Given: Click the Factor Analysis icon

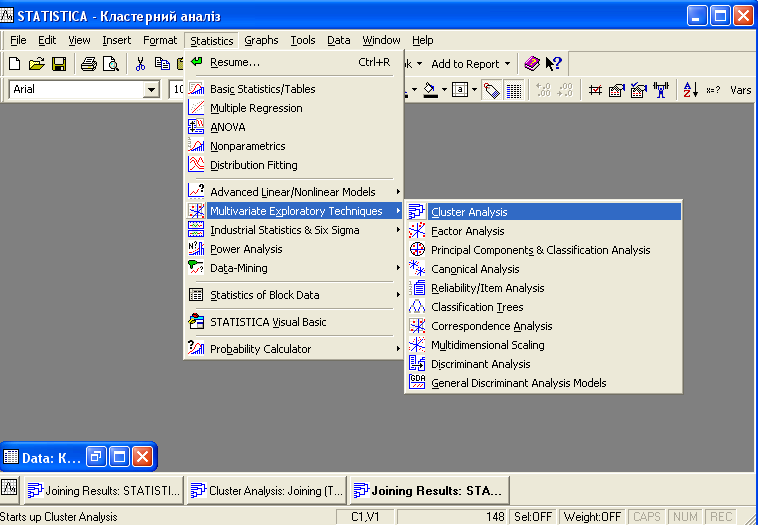Looking at the screenshot, I should pos(417,231).
